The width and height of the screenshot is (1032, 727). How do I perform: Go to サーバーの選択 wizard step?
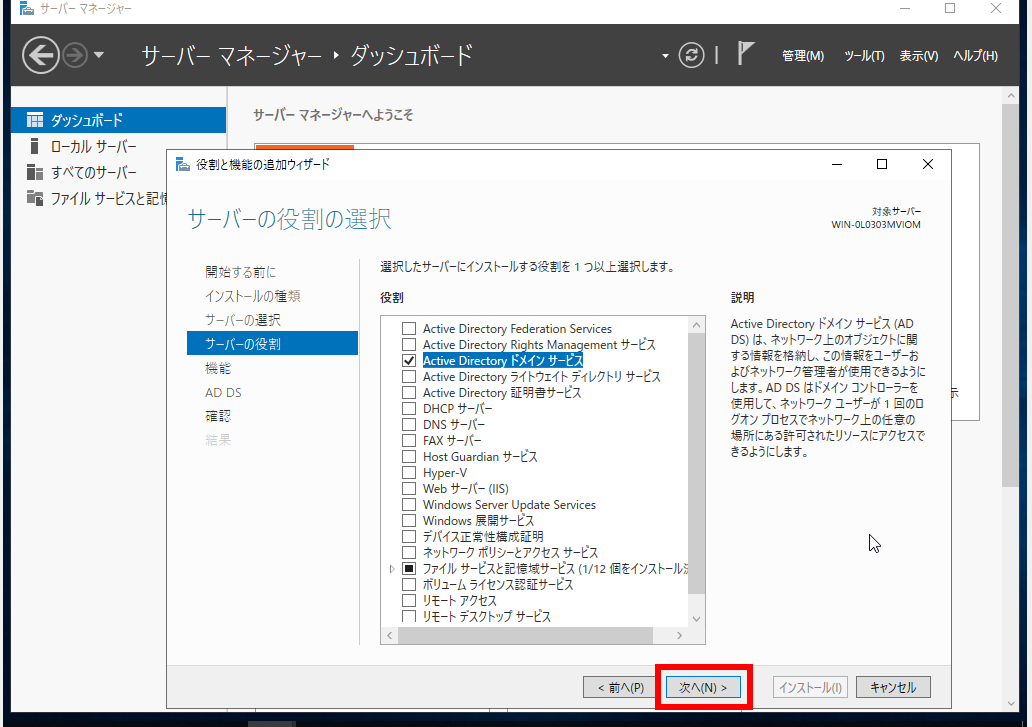click(x=243, y=320)
